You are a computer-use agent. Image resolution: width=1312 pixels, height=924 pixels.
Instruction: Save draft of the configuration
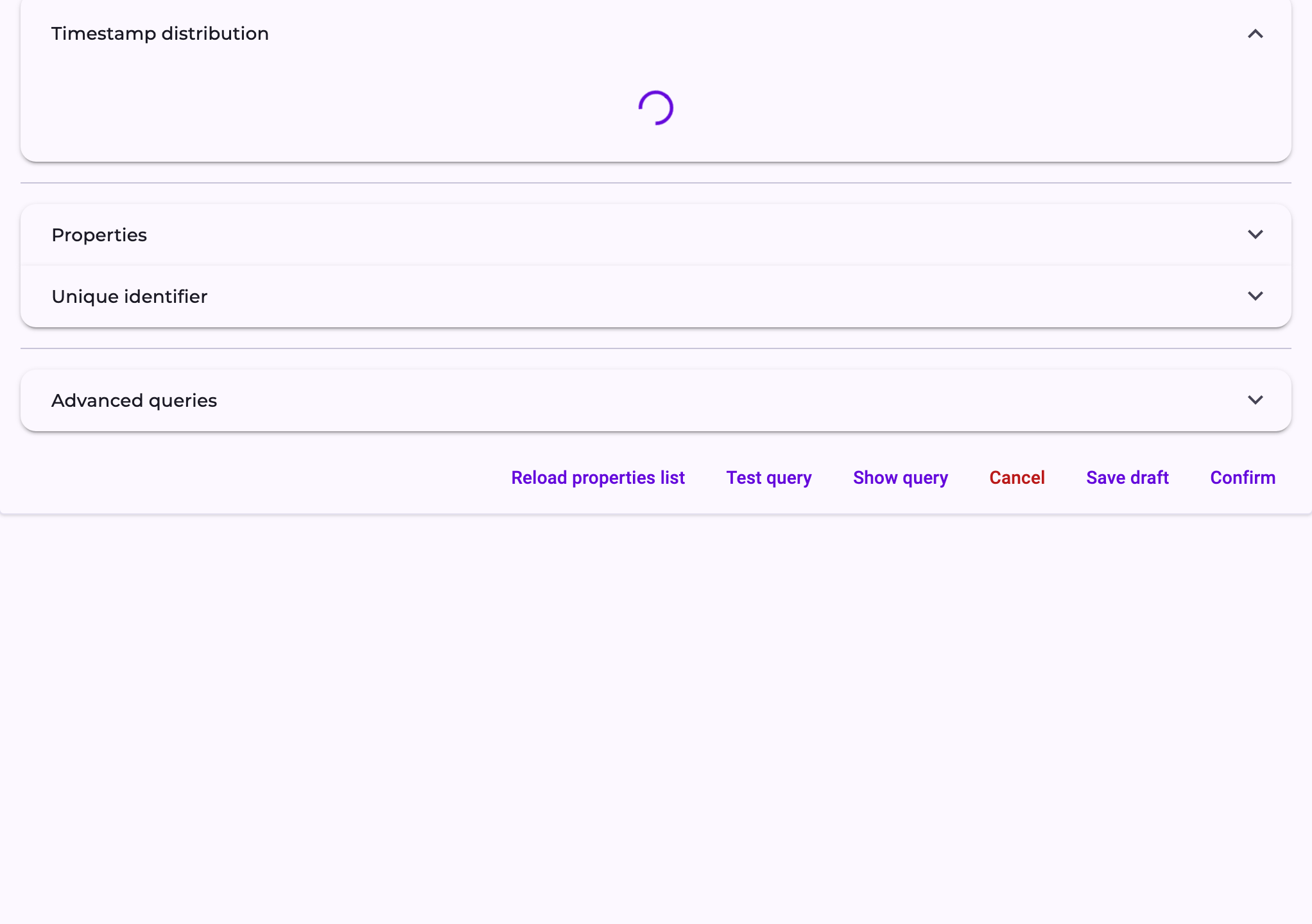pos(1127,477)
